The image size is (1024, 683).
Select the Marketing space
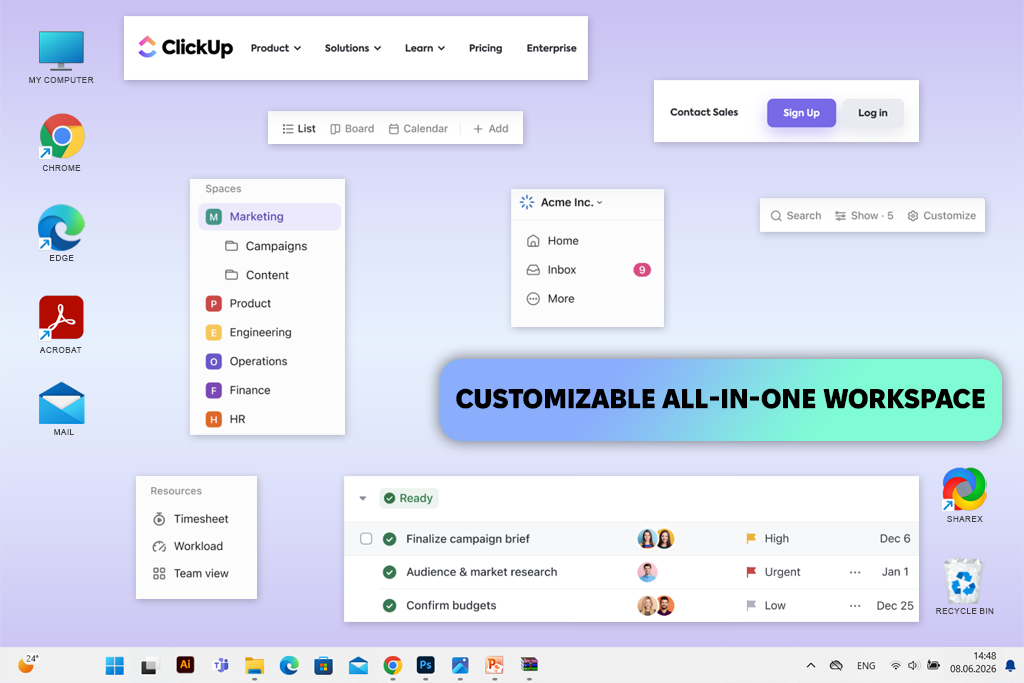(269, 217)
